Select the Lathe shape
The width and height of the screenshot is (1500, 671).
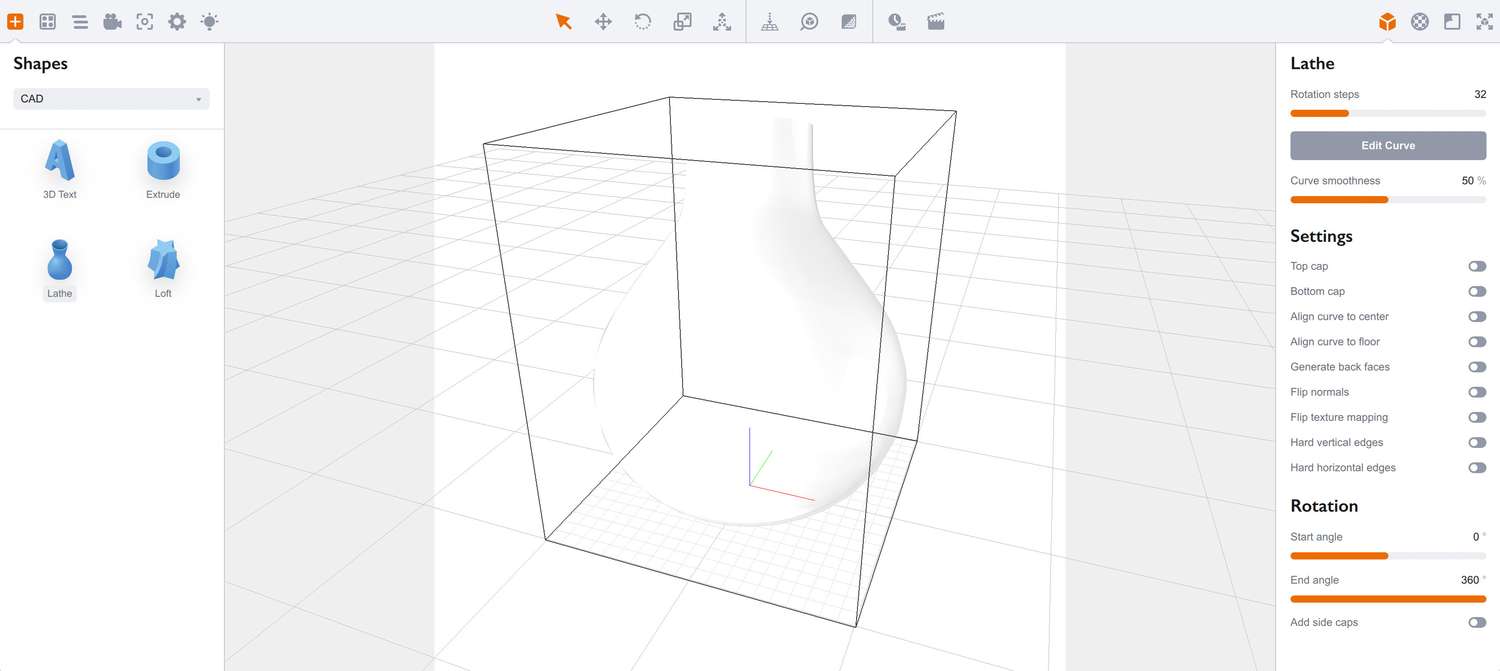60,269
